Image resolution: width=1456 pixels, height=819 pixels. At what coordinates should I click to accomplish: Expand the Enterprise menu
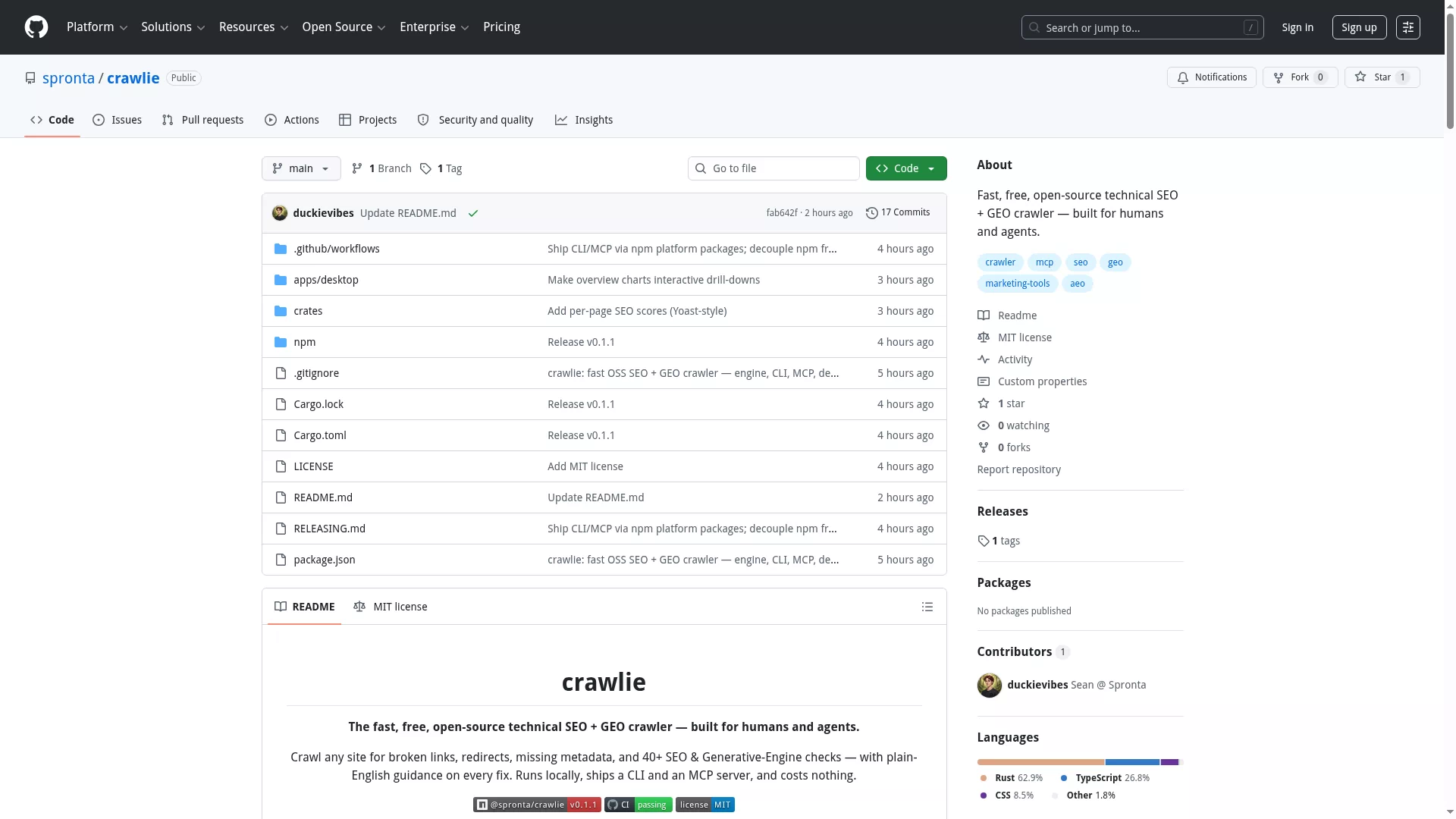tap(434, 27)
